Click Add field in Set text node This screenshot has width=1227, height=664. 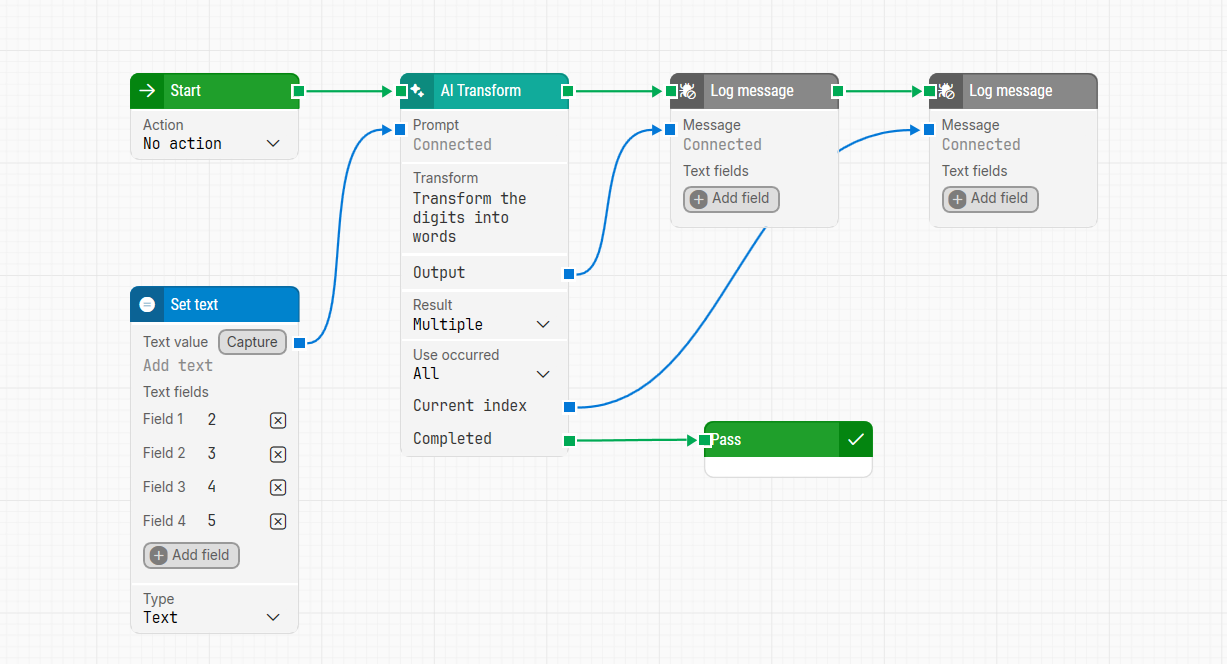[192, 555]
